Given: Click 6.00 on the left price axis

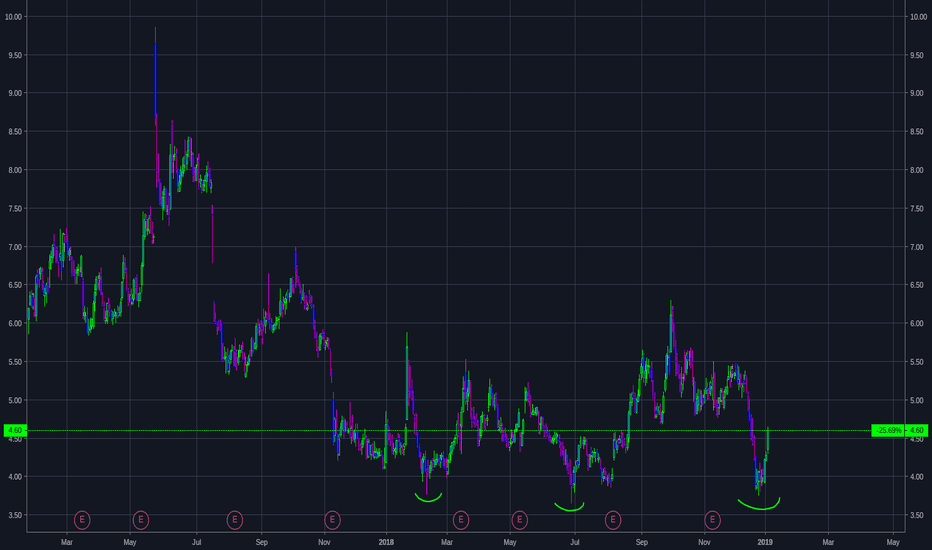Looking at the screenshot, I should [15, 323].
